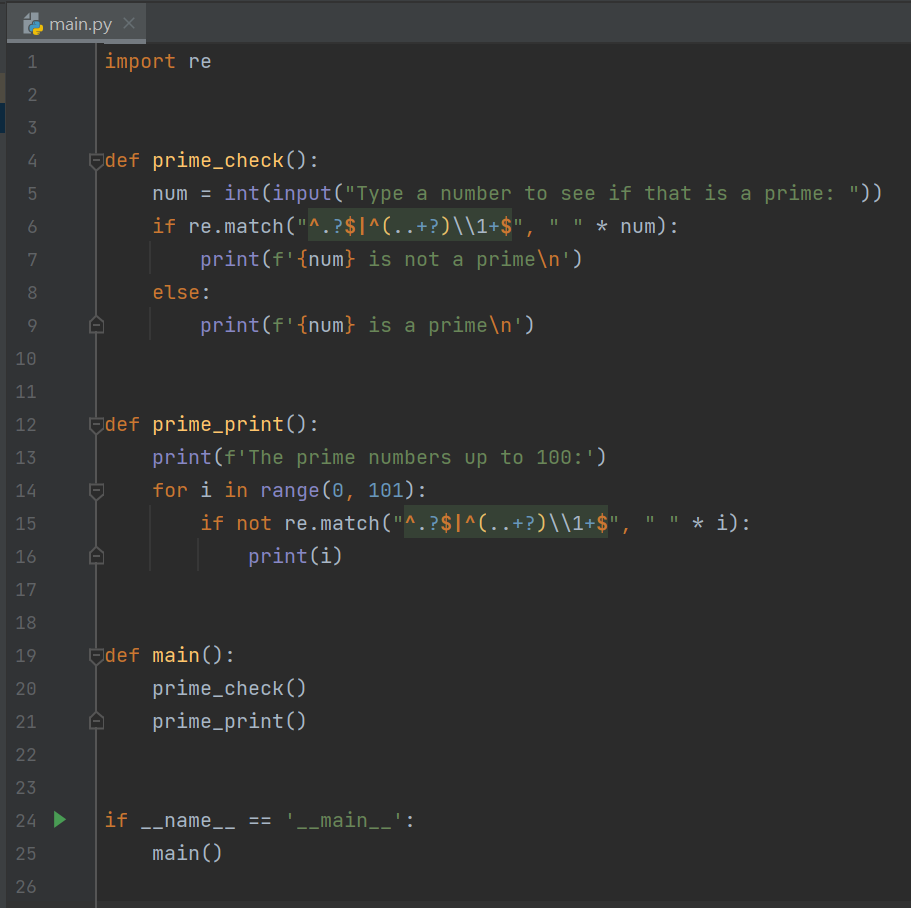Click print(i) on line 16
This screenshot has height=908, width=911.
(x=295, y=557)
